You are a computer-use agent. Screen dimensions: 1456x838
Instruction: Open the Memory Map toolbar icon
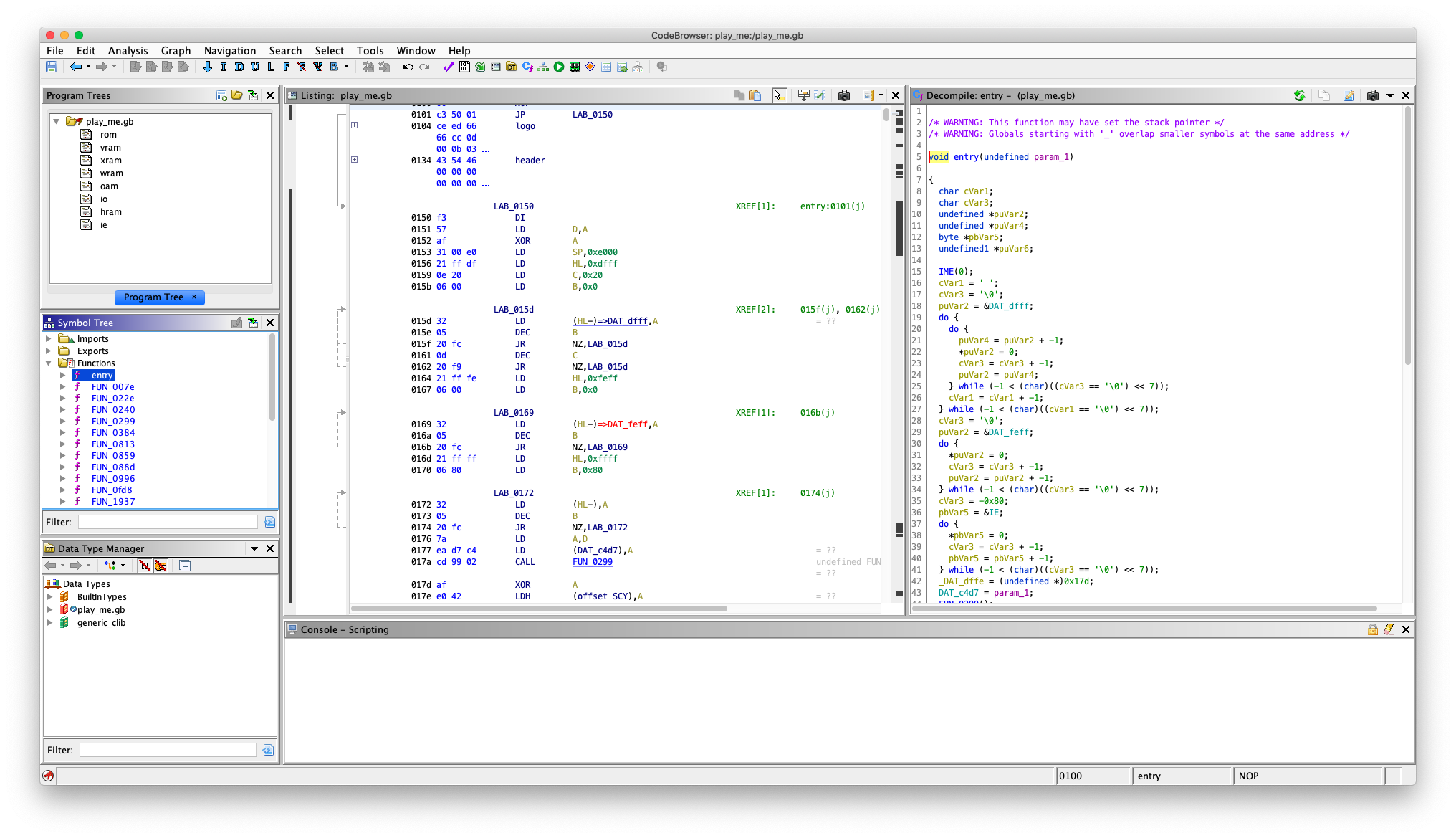(x=575, y=67)
